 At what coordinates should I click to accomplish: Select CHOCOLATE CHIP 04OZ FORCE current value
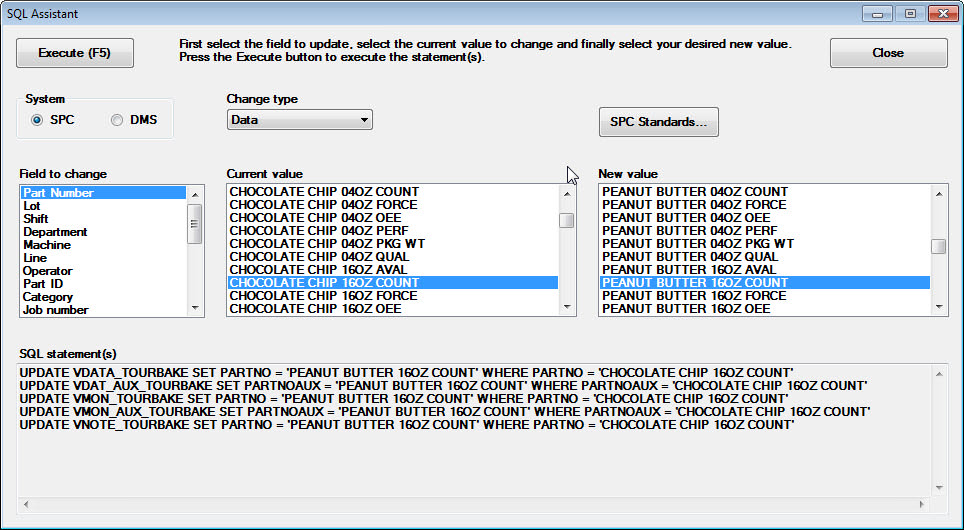click(324, 205)
